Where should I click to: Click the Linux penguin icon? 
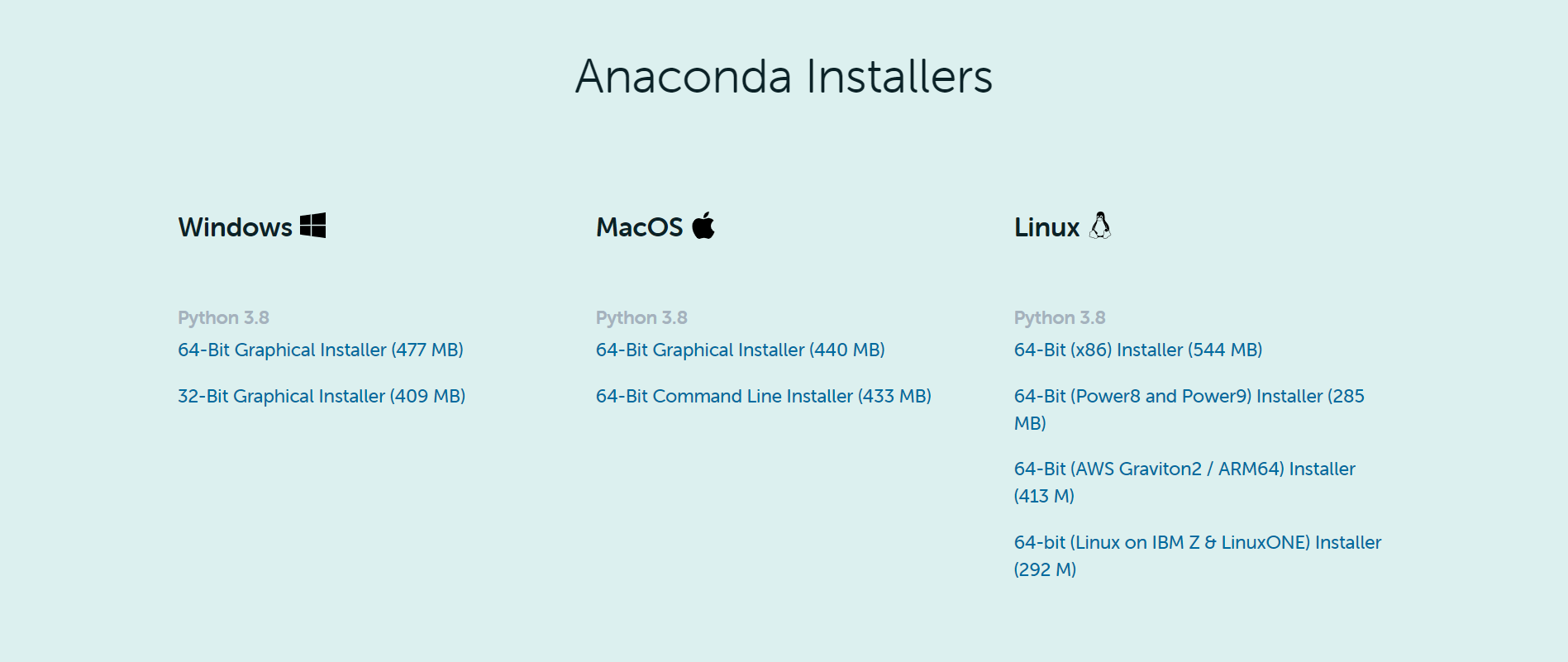(1100, 226)
